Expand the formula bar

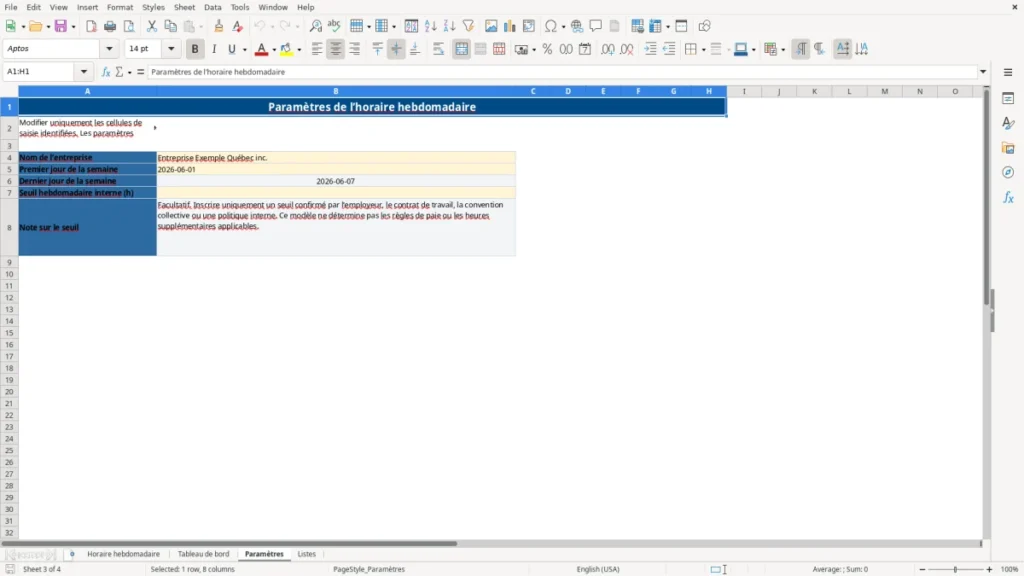tap(983, 72)
